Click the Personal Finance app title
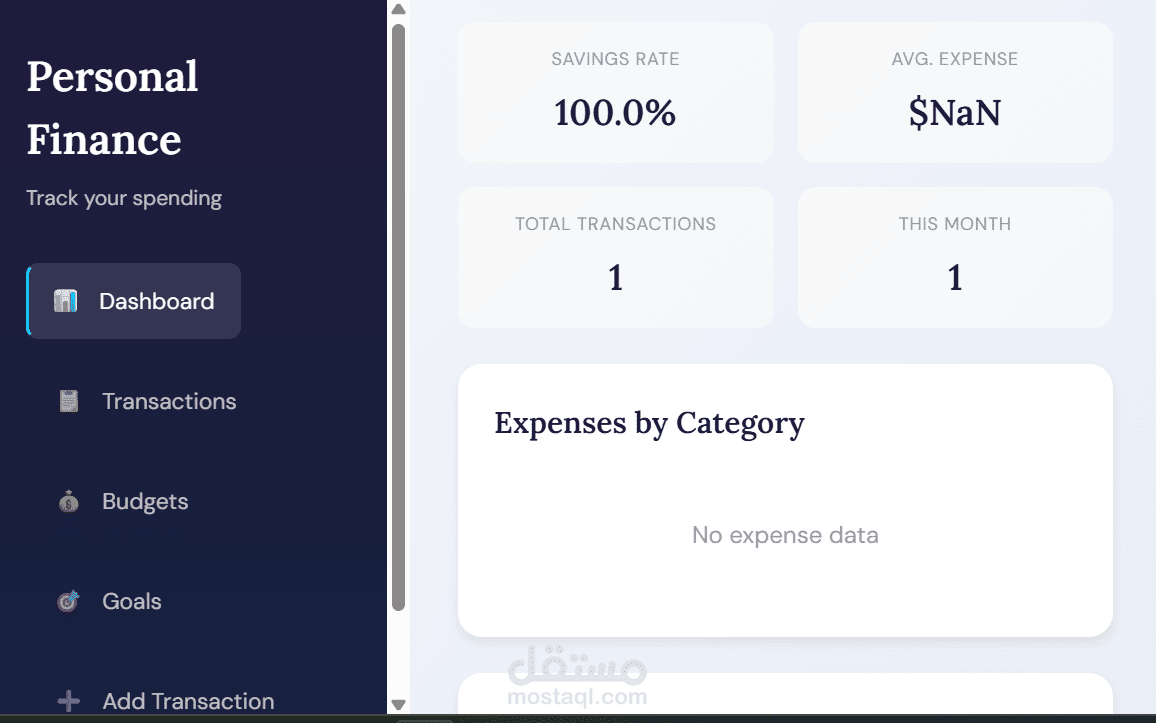This screenshot has height=723, width=1156. (x=112, y=108)
